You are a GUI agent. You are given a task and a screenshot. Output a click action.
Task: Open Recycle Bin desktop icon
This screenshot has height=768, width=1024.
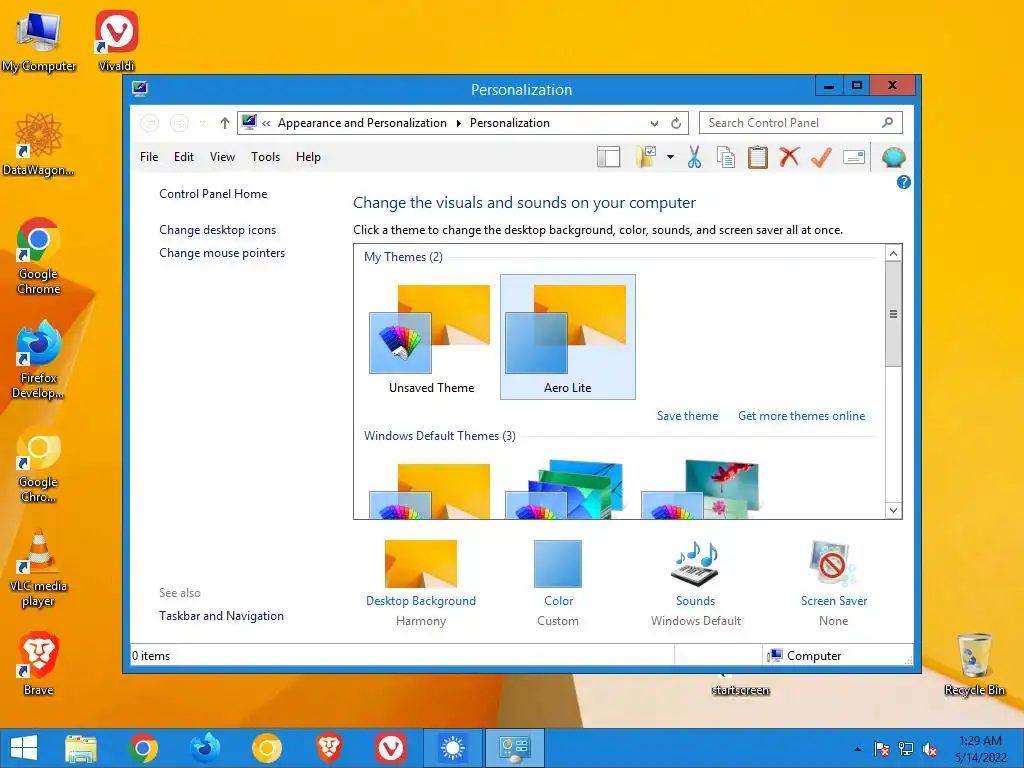click(x=974, y=664)
